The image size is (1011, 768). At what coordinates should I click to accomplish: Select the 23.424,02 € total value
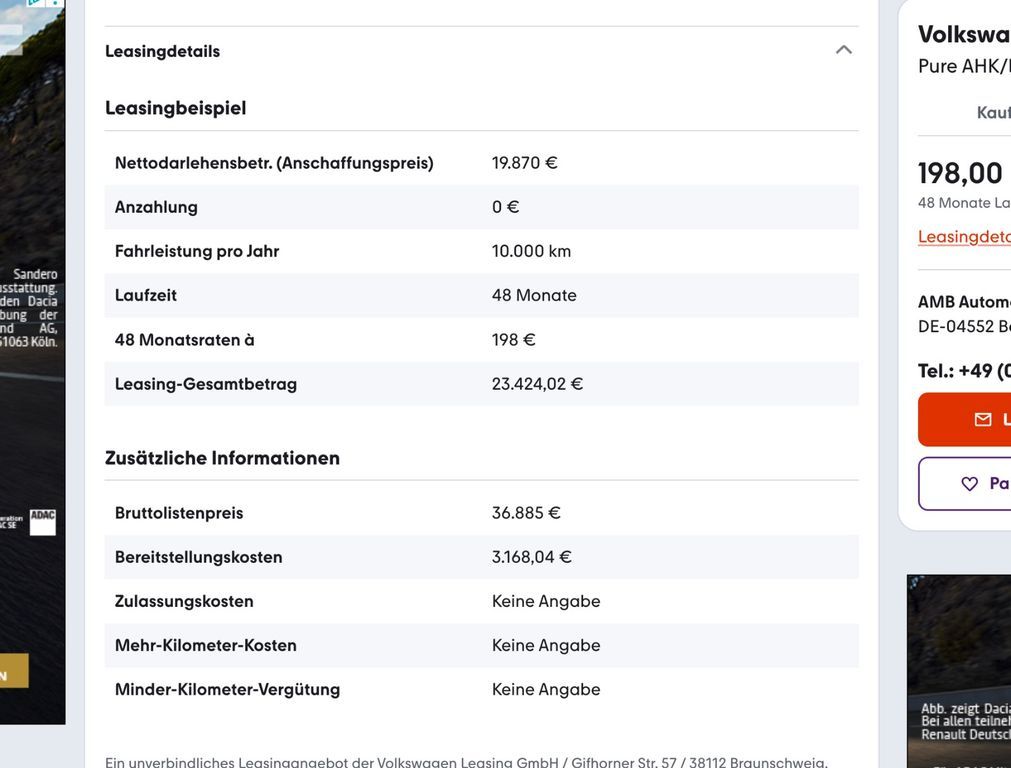click(537, 384)
